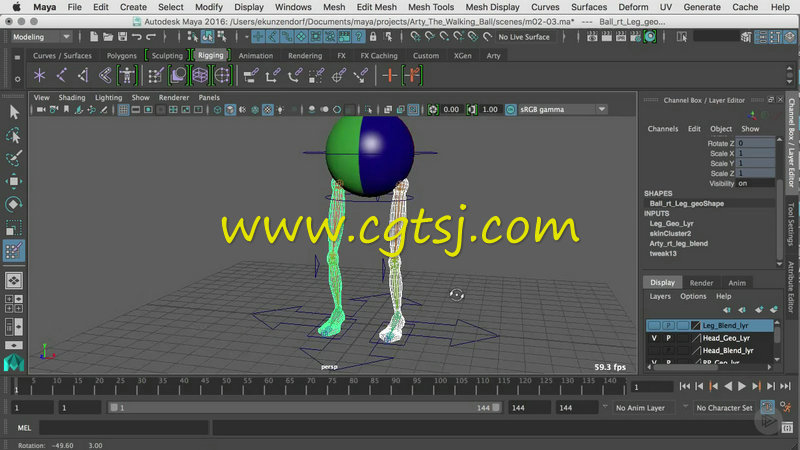Toggle viewport grid display icon
This screenshot has height=450, width=800.
click(123, 109)
